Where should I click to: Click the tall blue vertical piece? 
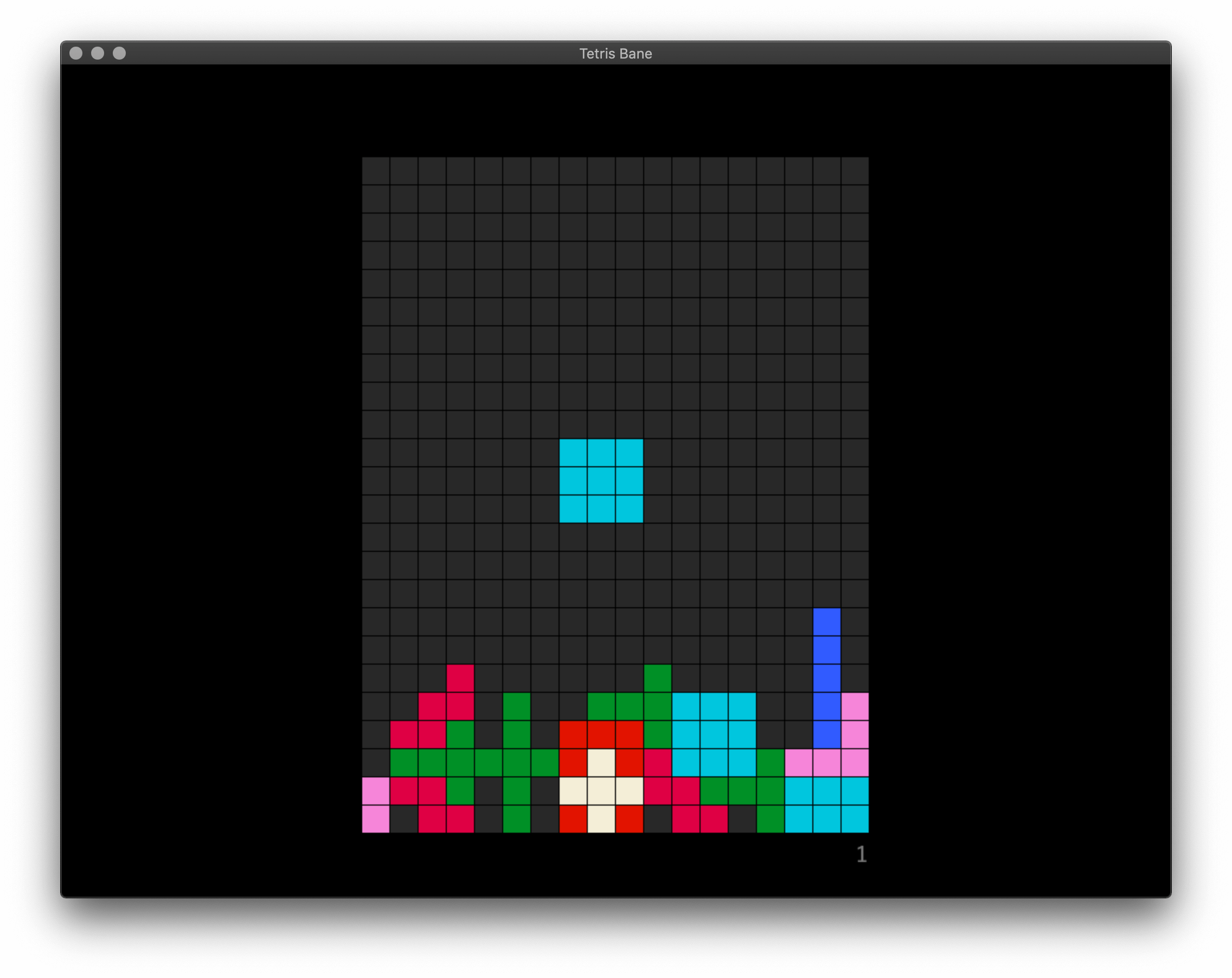pos(827,678)
